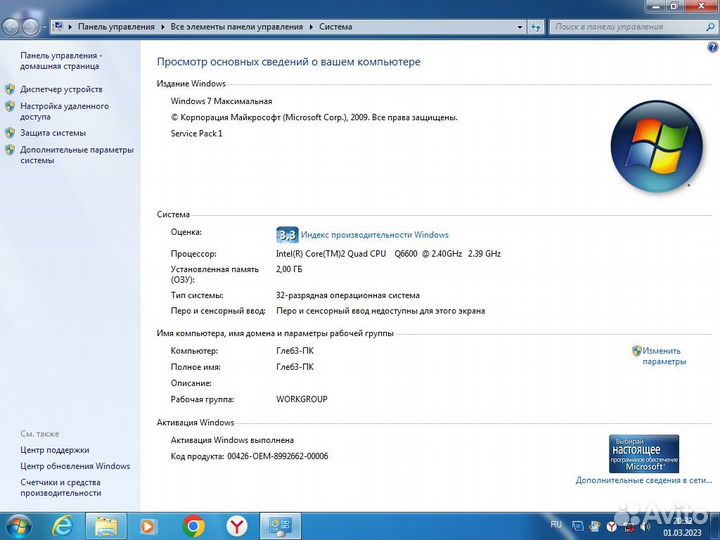Select the Система breadcrumb
The image size is (720, 540).
tap(336, 27)
